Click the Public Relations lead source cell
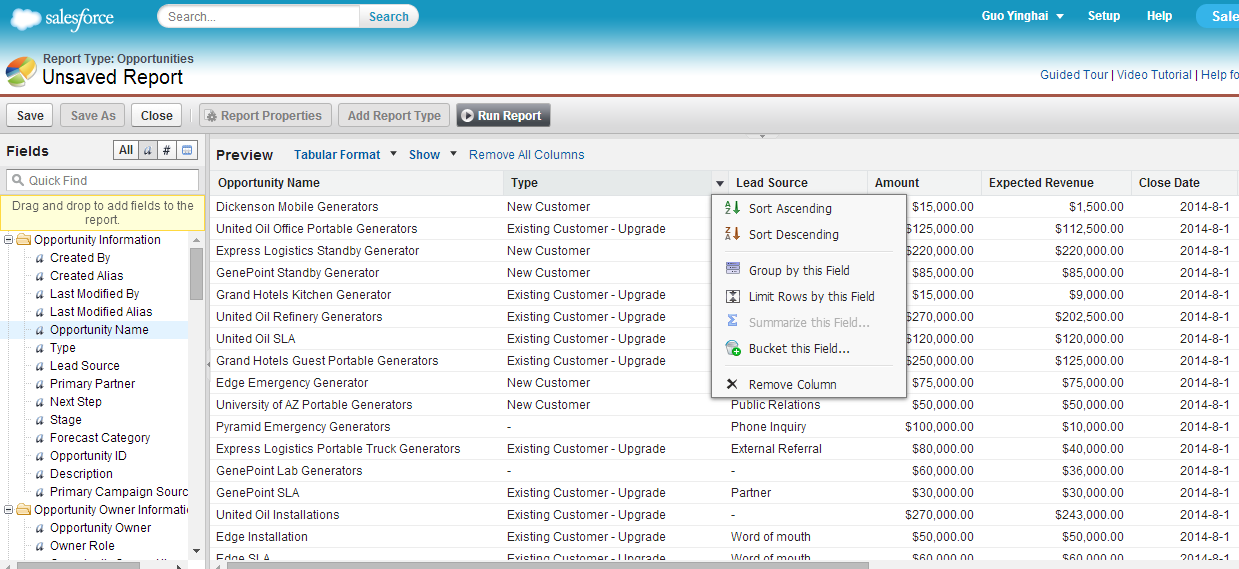Screen dimensions: 1239x569 point(775,405)
